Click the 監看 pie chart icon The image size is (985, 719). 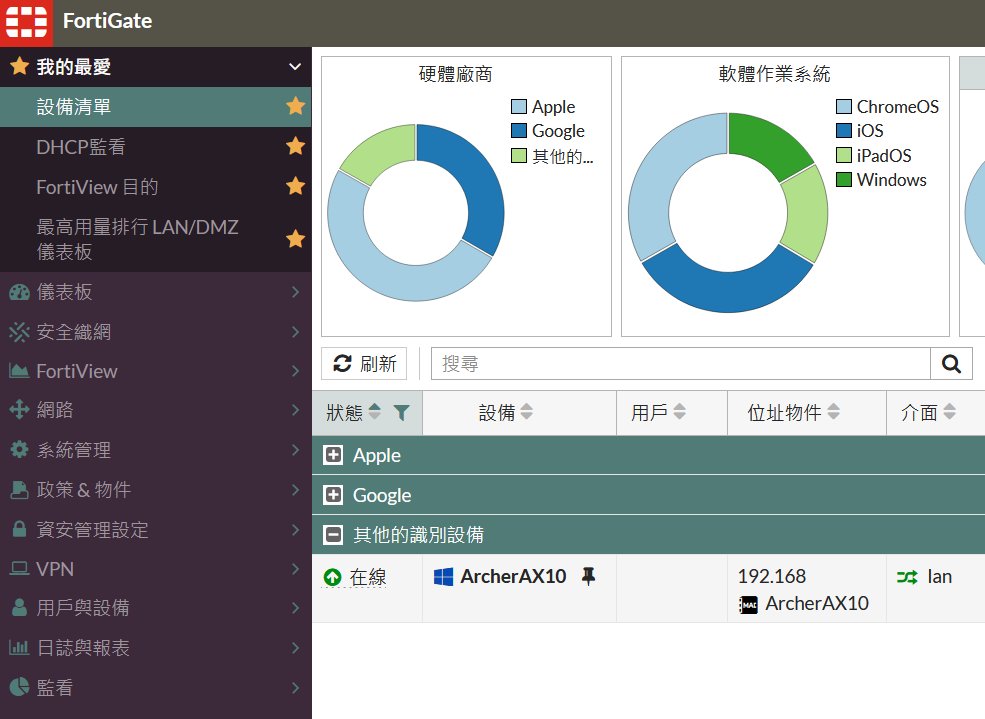pos(19,687)
